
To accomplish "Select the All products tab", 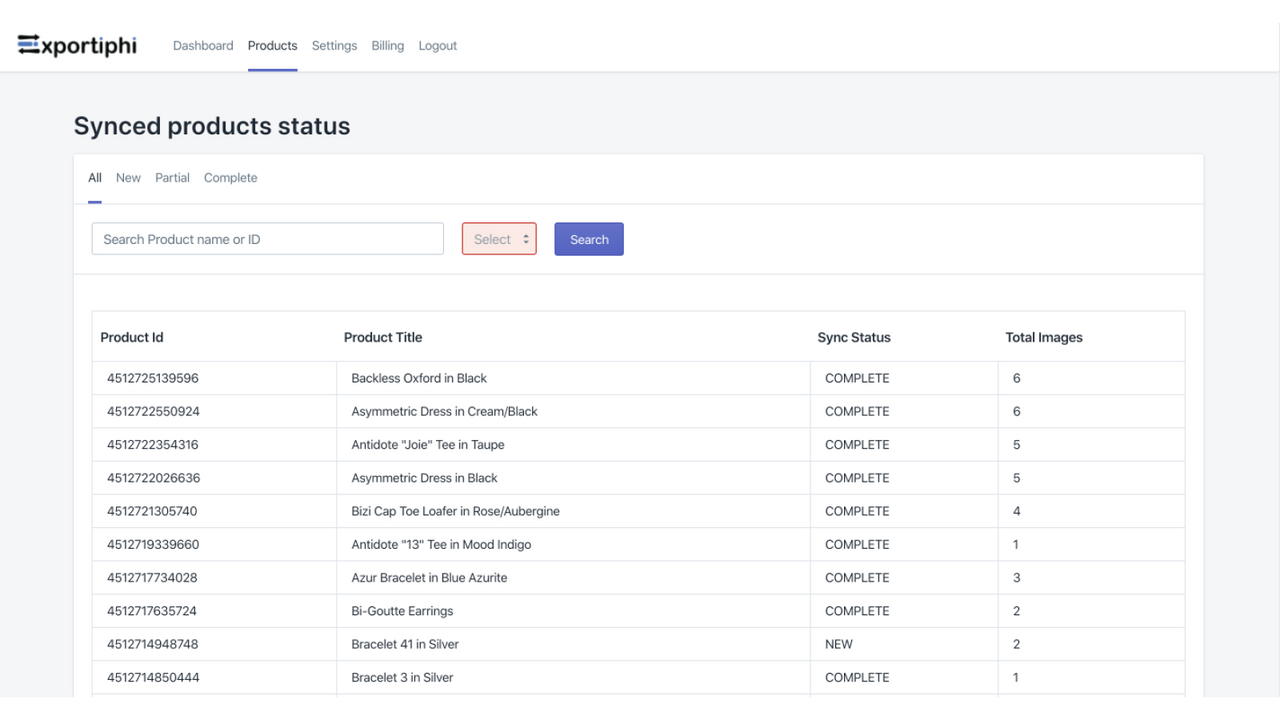I will pyautogui.click(x=94, y=177).
